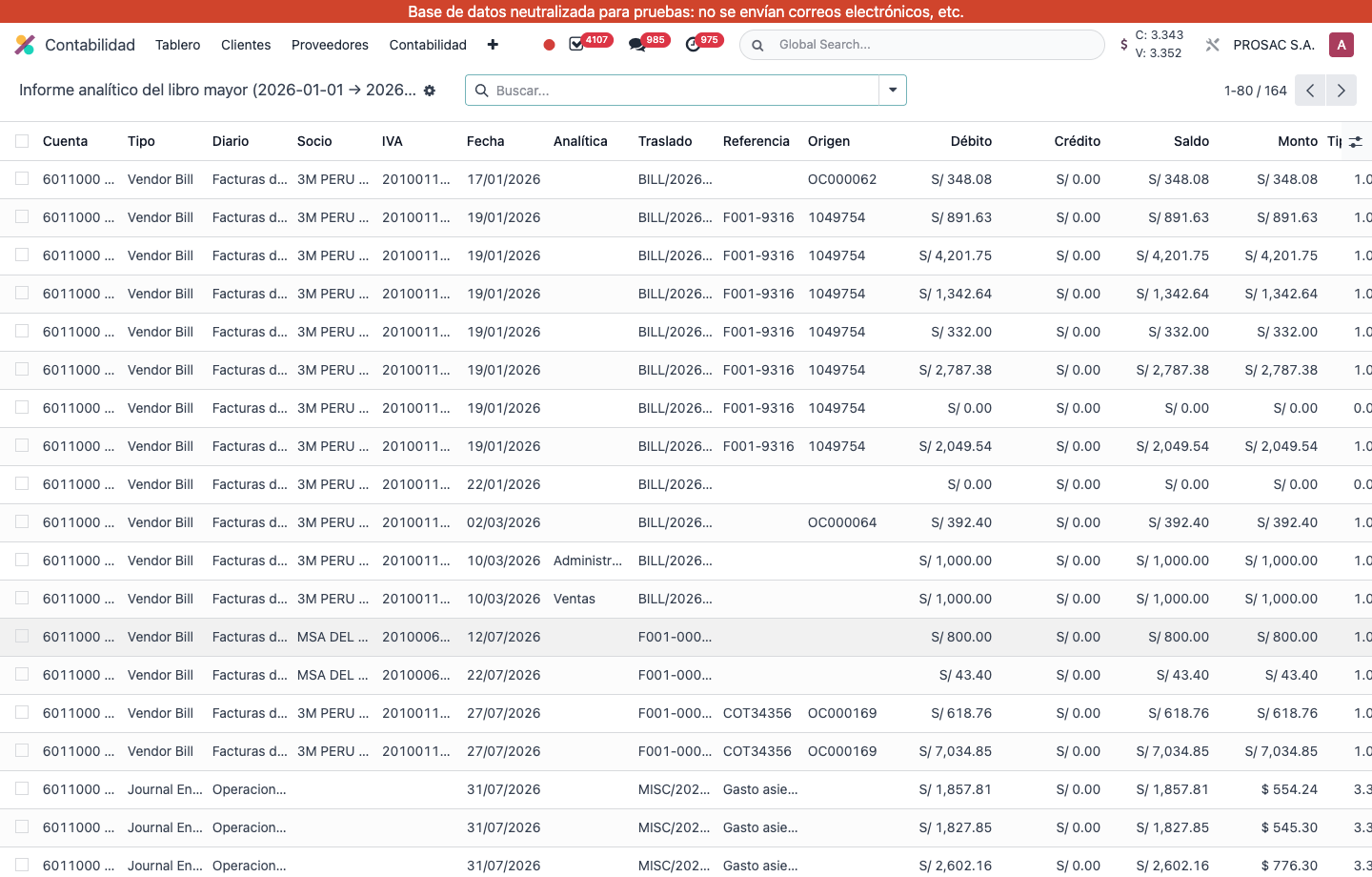Click origin cell OC000064

(x=842, y=522)
